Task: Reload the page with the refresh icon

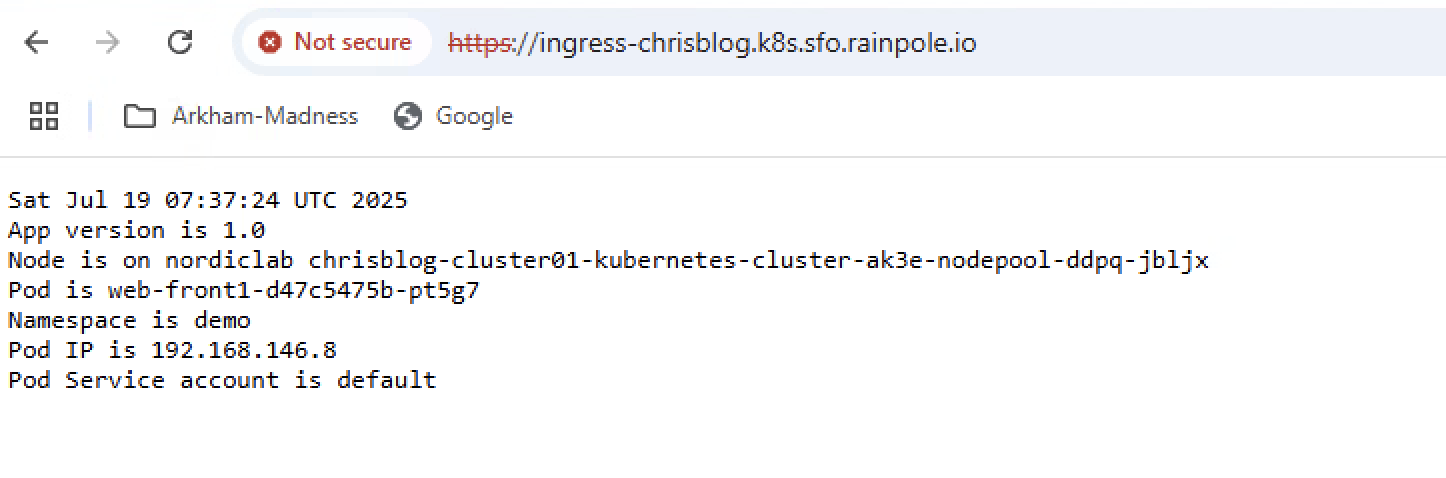Action: click(x=180, y=42)
